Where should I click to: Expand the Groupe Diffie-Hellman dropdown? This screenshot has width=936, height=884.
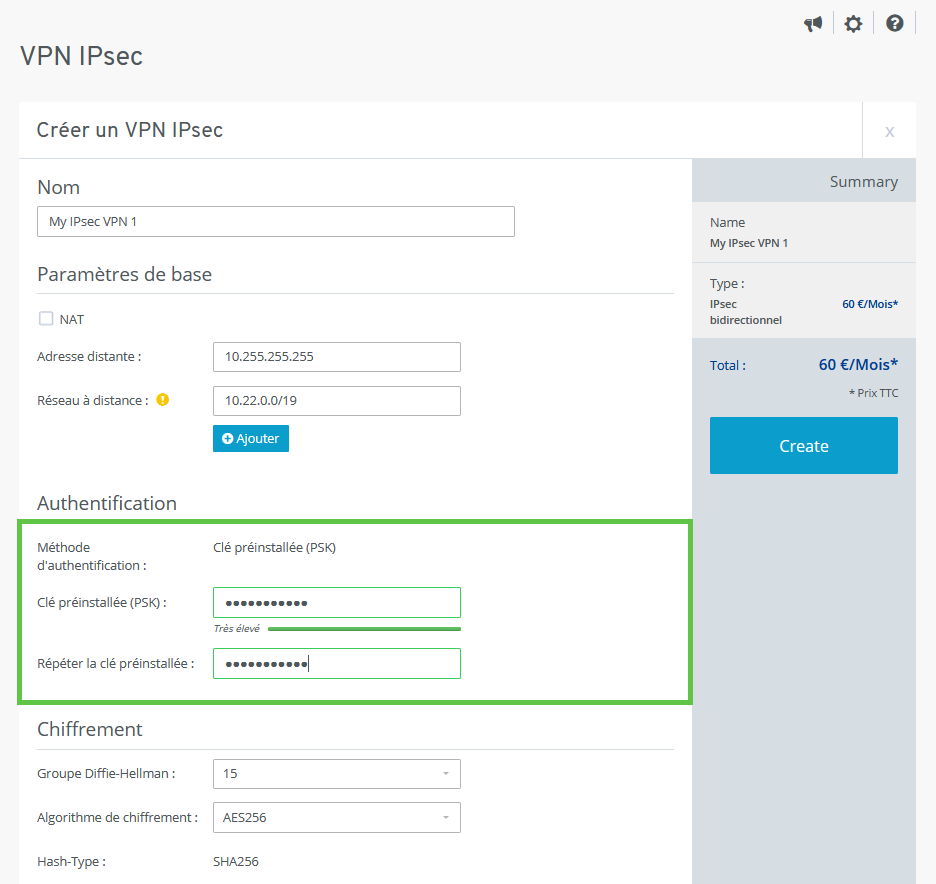click(336, 774)
